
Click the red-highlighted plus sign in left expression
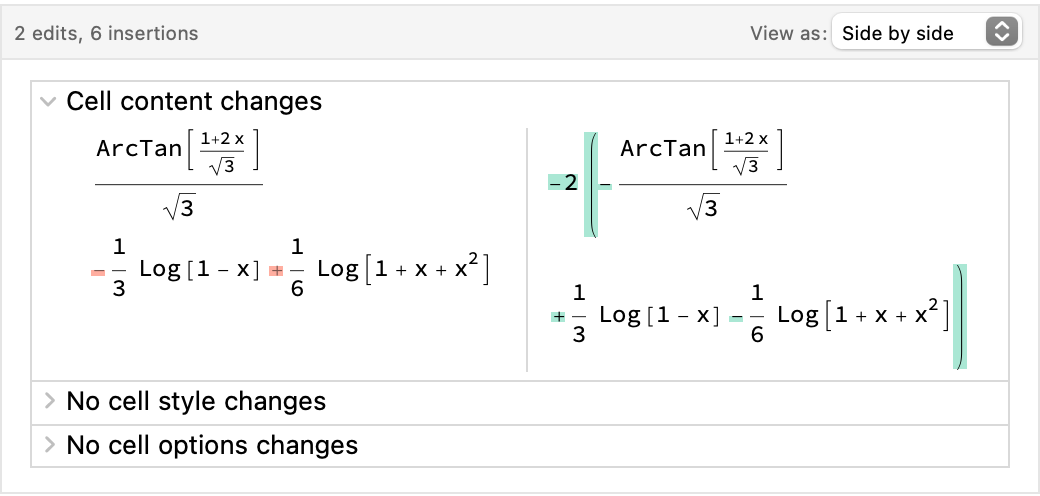click(x=277, y=271)
